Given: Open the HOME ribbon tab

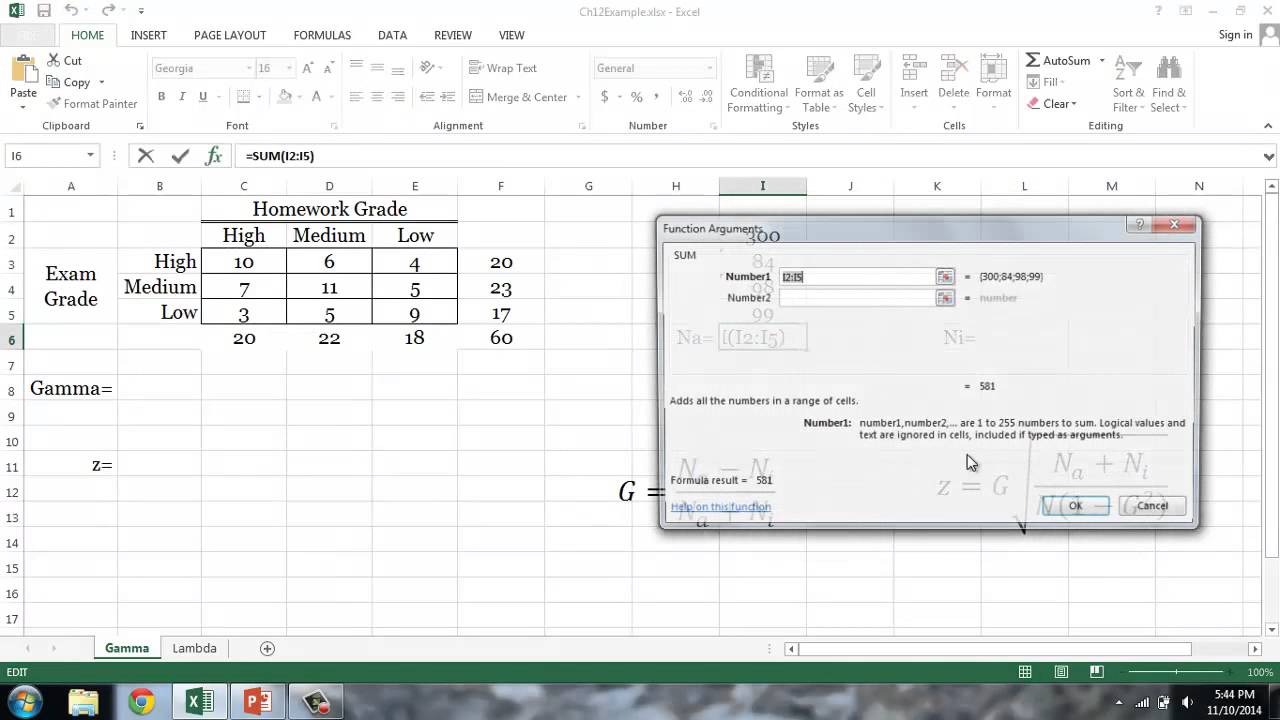Looking at the screenshot, I should (x=87, y=35).
